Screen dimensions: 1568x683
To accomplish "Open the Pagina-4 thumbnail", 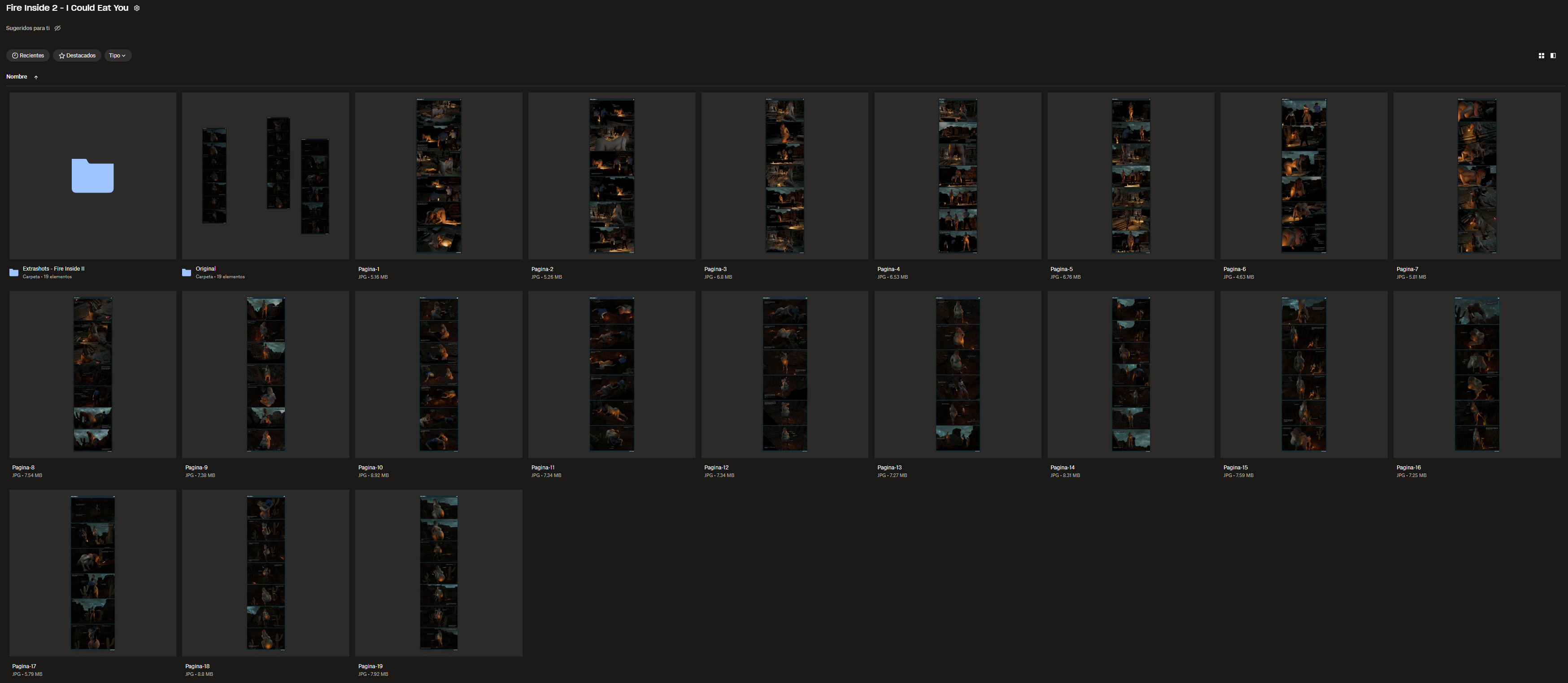I will (x=958, y=176).
